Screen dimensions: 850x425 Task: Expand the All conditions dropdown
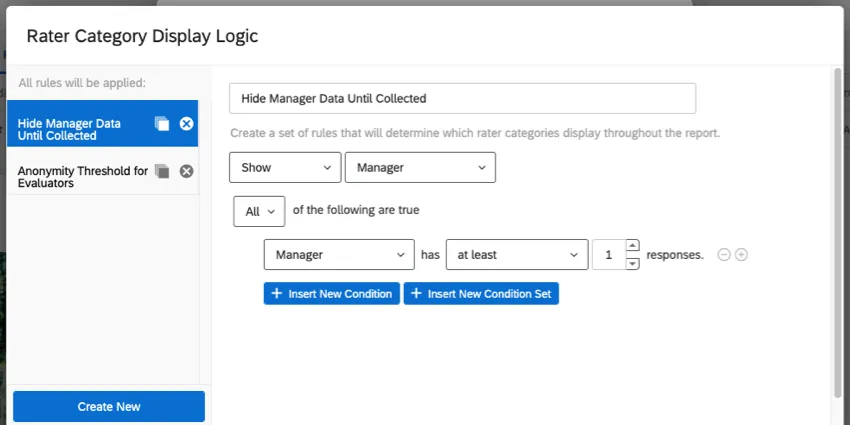pos(259,211)
